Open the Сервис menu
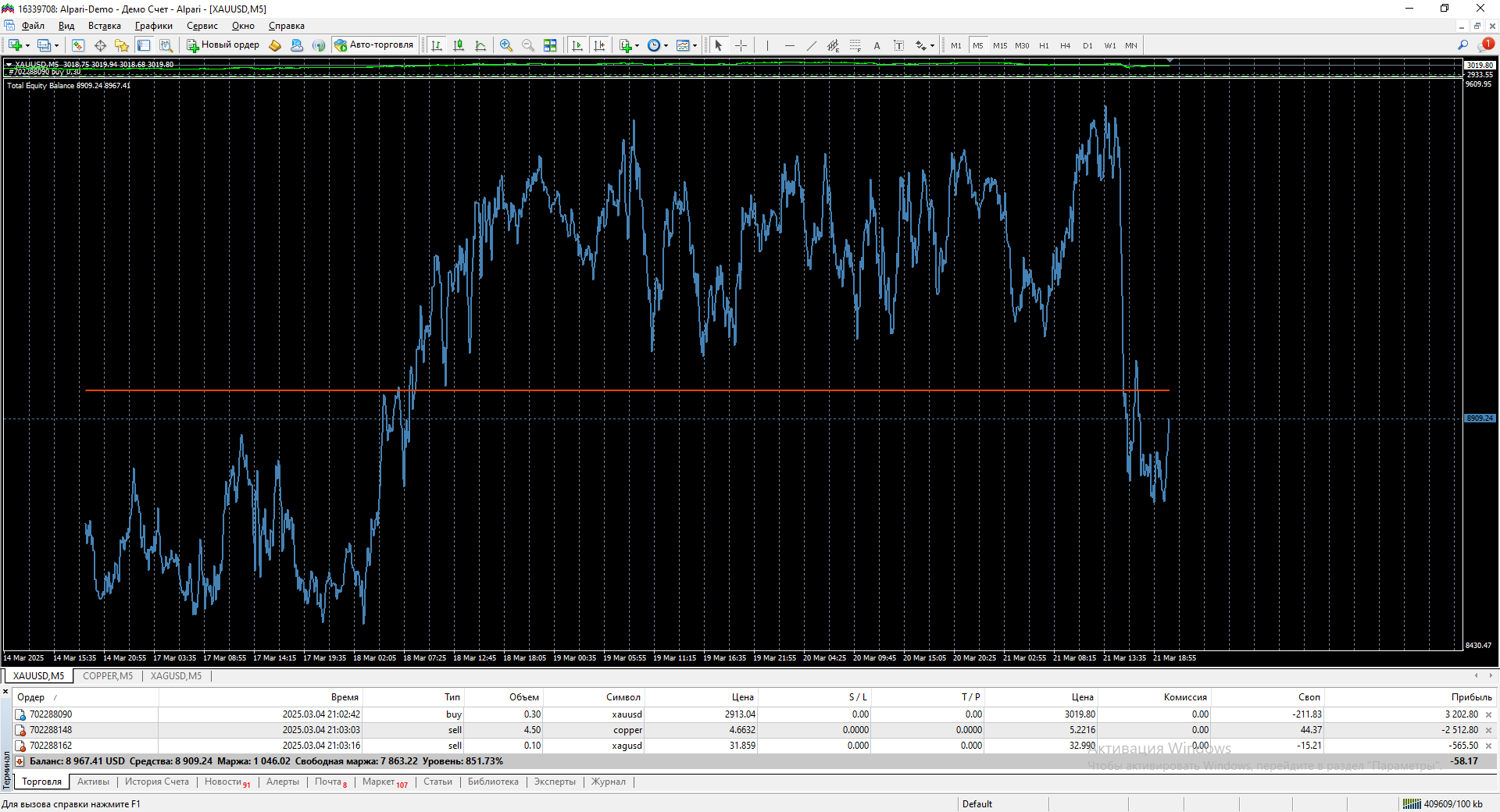The height and width of the screenshot is (812, 1500). (x=202, y=26)
